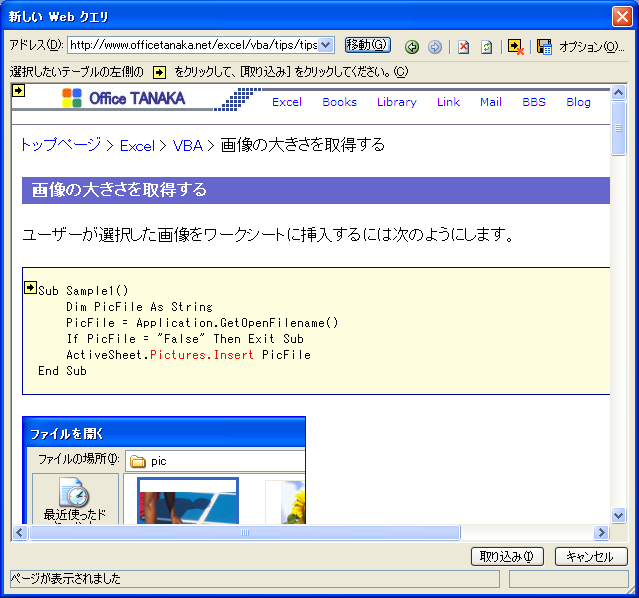Click the recently used files icon
The width and height of the screenshot is (639, 598).
(x=74, y=492)
